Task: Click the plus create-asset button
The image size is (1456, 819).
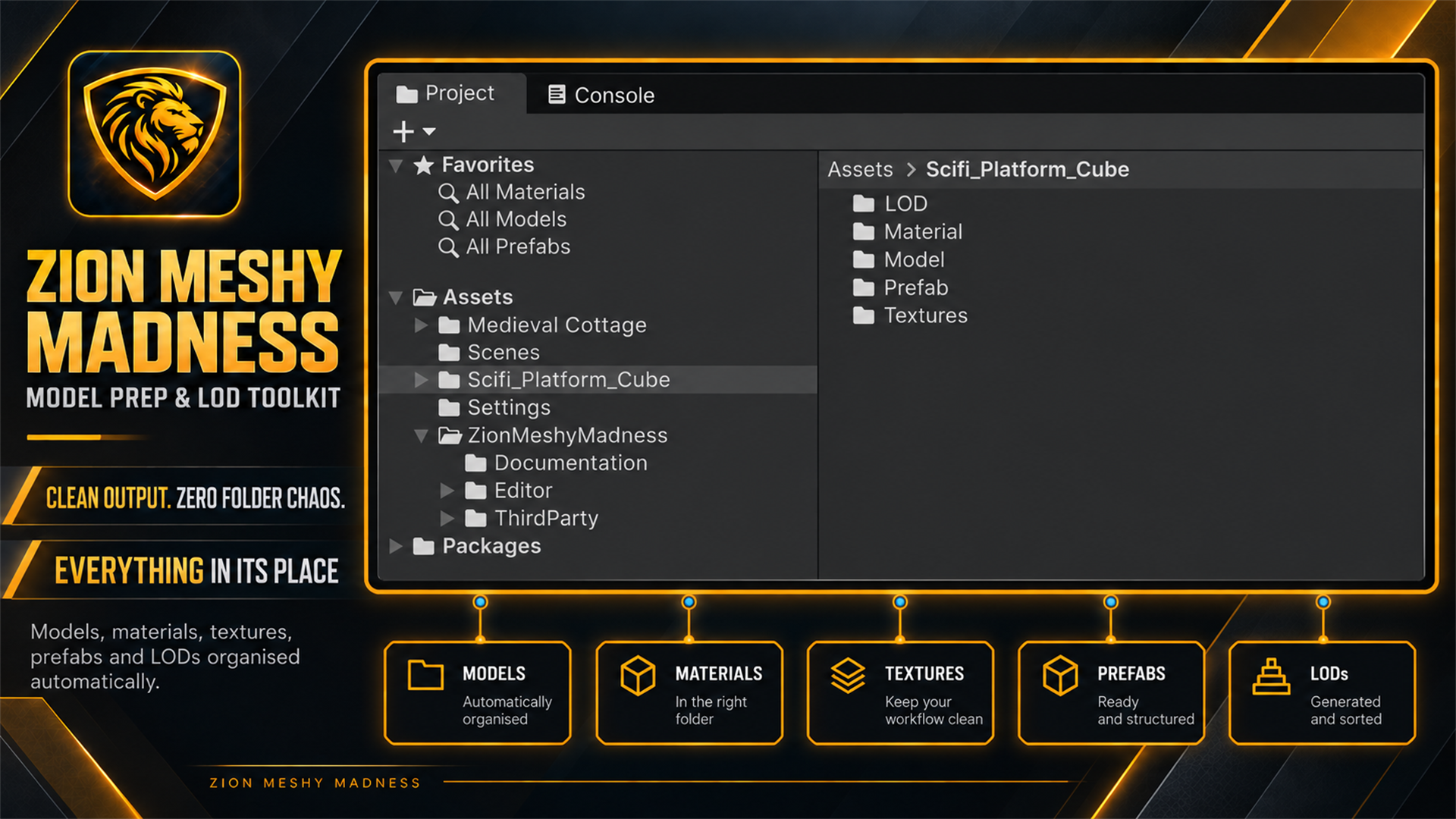Action: [403, 132]
